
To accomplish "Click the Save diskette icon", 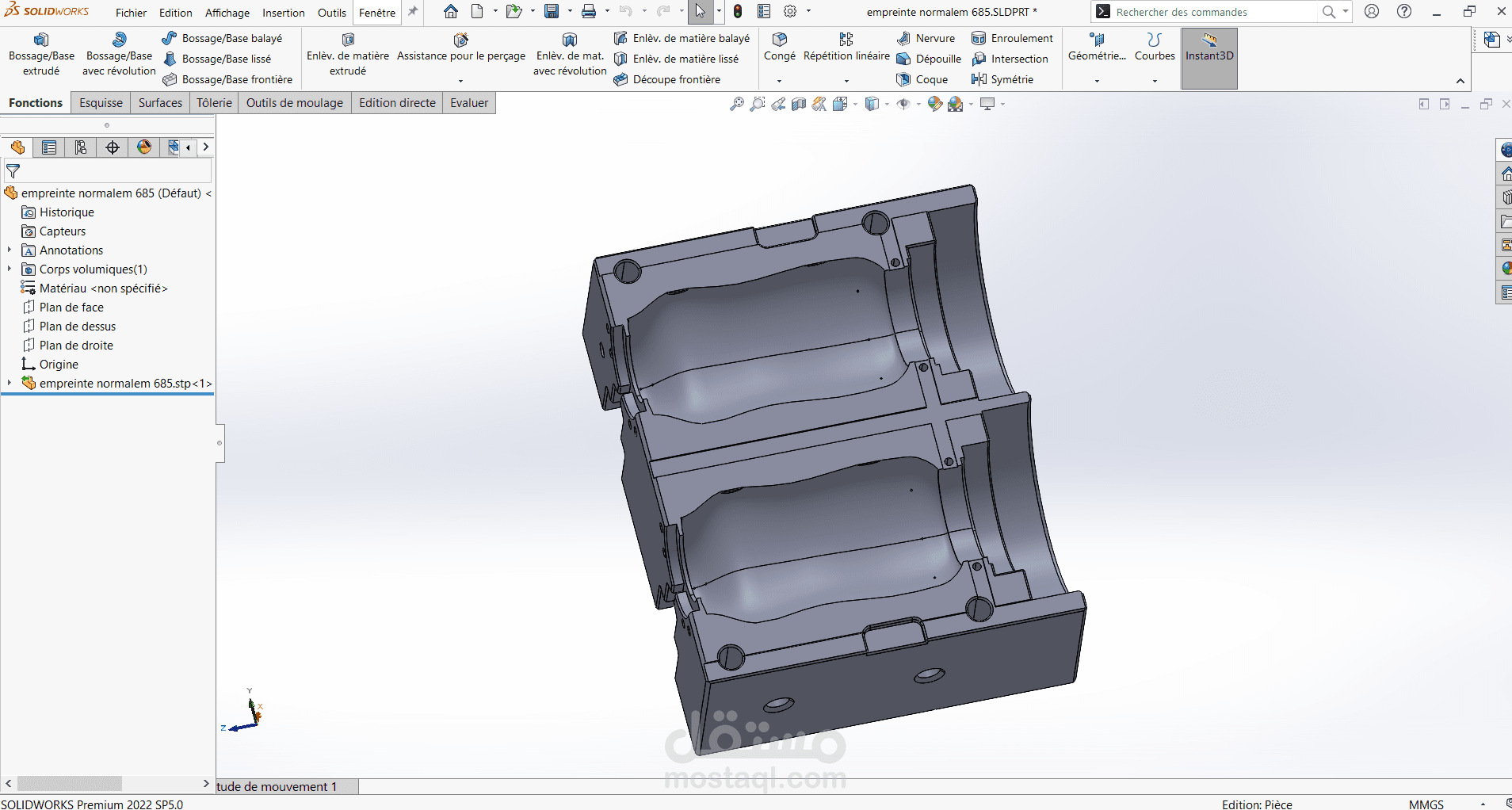I will click(x=552, y=12).
